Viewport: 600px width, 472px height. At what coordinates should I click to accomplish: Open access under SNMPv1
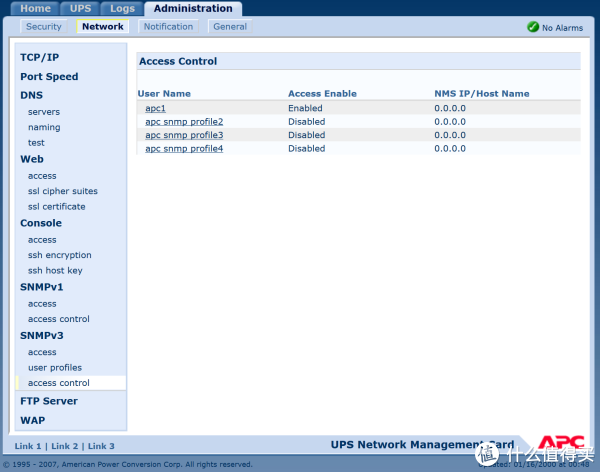point(42,304)
